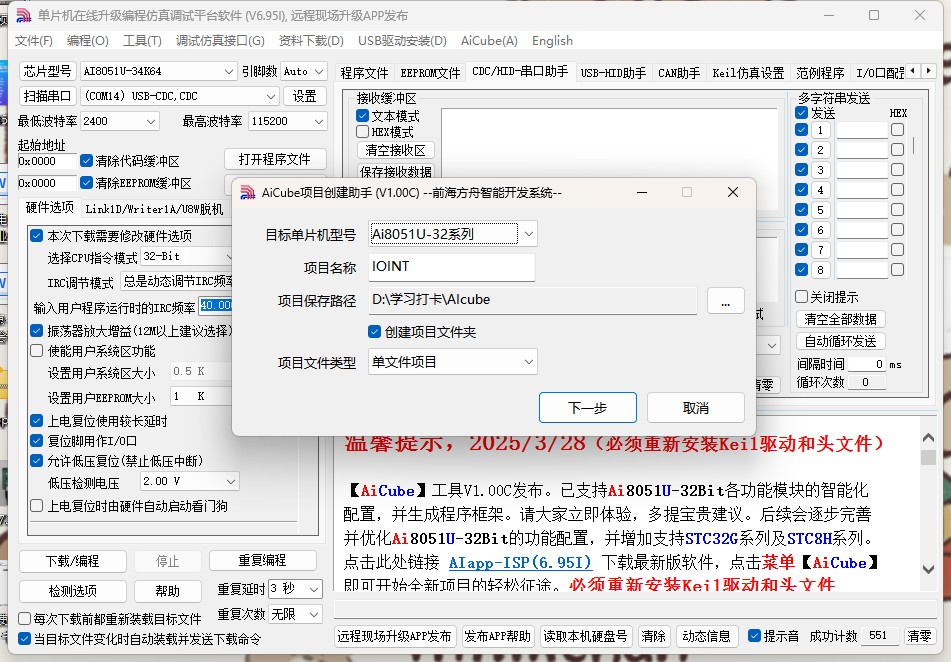Click 读取本机硬盘号 button

pyautogui.click(x=585, y=636)
